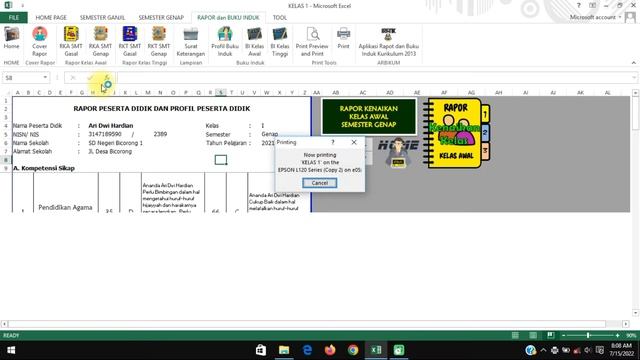The height and width of the screenshot is (360, 640).
Task: Click the Rapor Kenaikan Kelas notebook graphic
Action: click(x=454, y=133)
